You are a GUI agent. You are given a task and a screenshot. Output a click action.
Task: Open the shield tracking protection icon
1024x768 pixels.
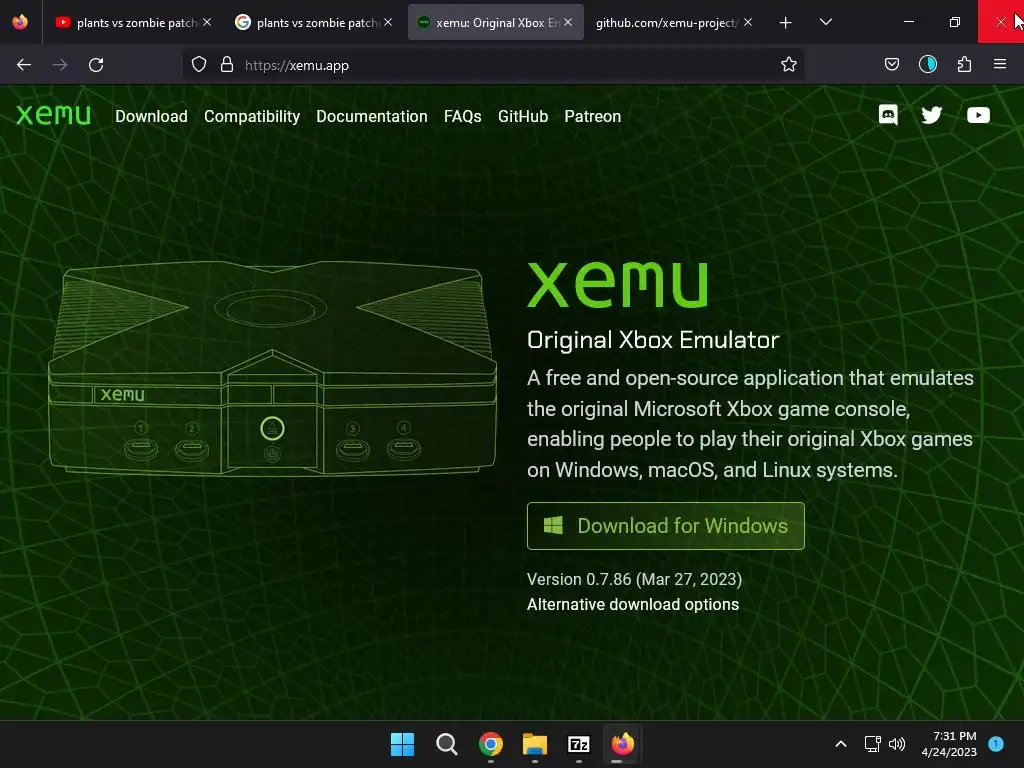tap(199, 64)
